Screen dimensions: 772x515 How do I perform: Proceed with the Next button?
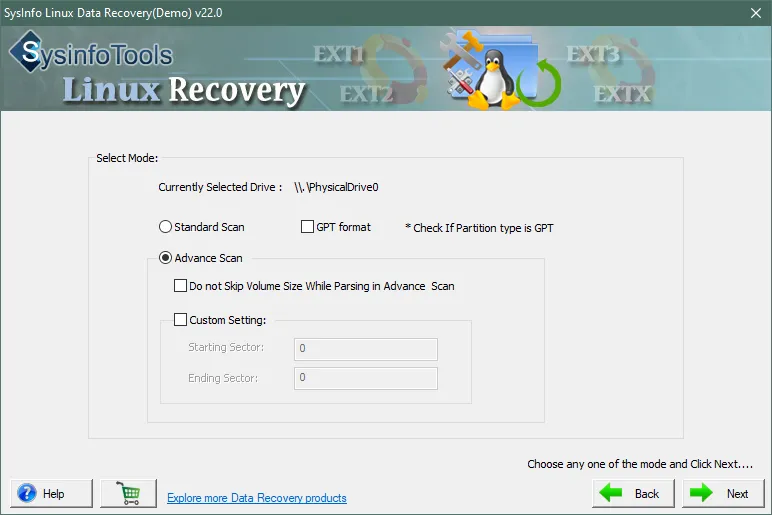723,493
